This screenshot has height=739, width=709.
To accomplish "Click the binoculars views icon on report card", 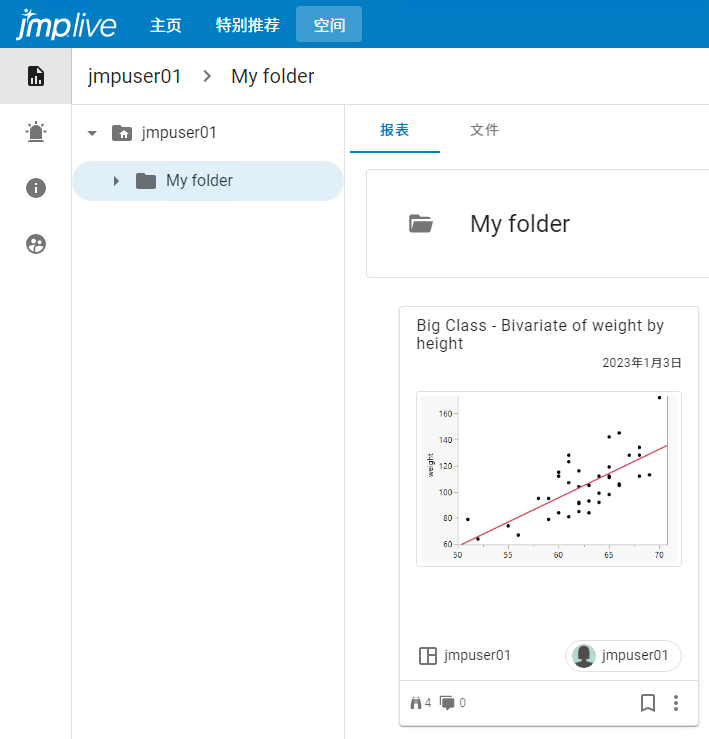I will point(416,703).
